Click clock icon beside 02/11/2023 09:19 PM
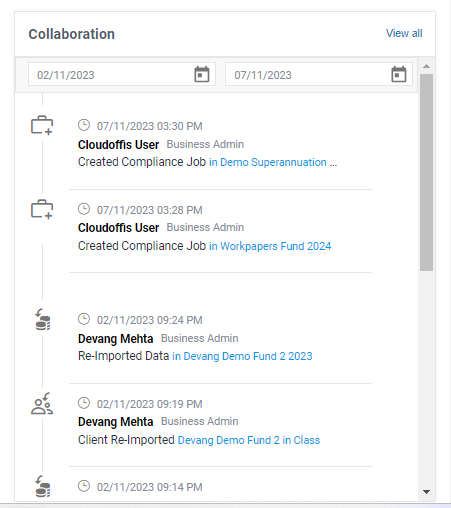 coord(84,403)
